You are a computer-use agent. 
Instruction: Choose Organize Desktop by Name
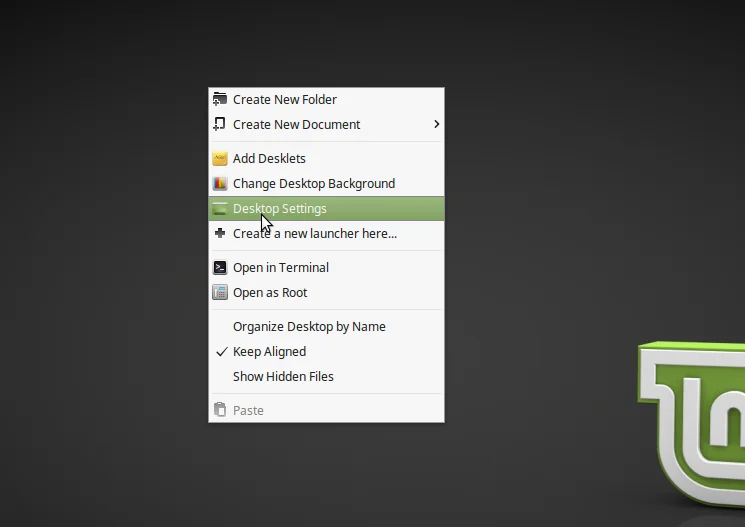pos(326,326)
